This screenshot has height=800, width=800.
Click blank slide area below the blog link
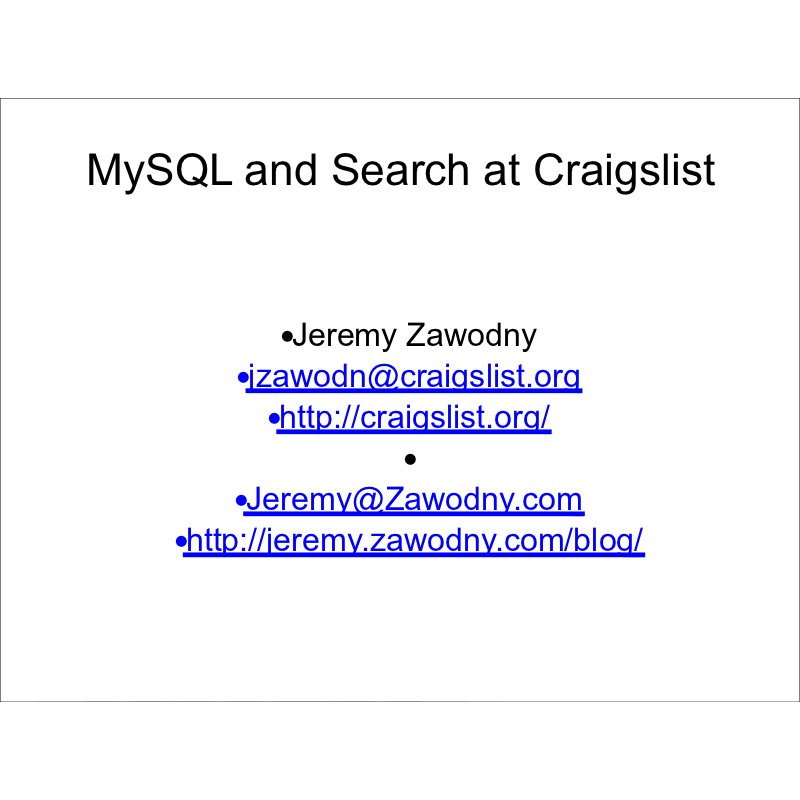pos(400,630)
